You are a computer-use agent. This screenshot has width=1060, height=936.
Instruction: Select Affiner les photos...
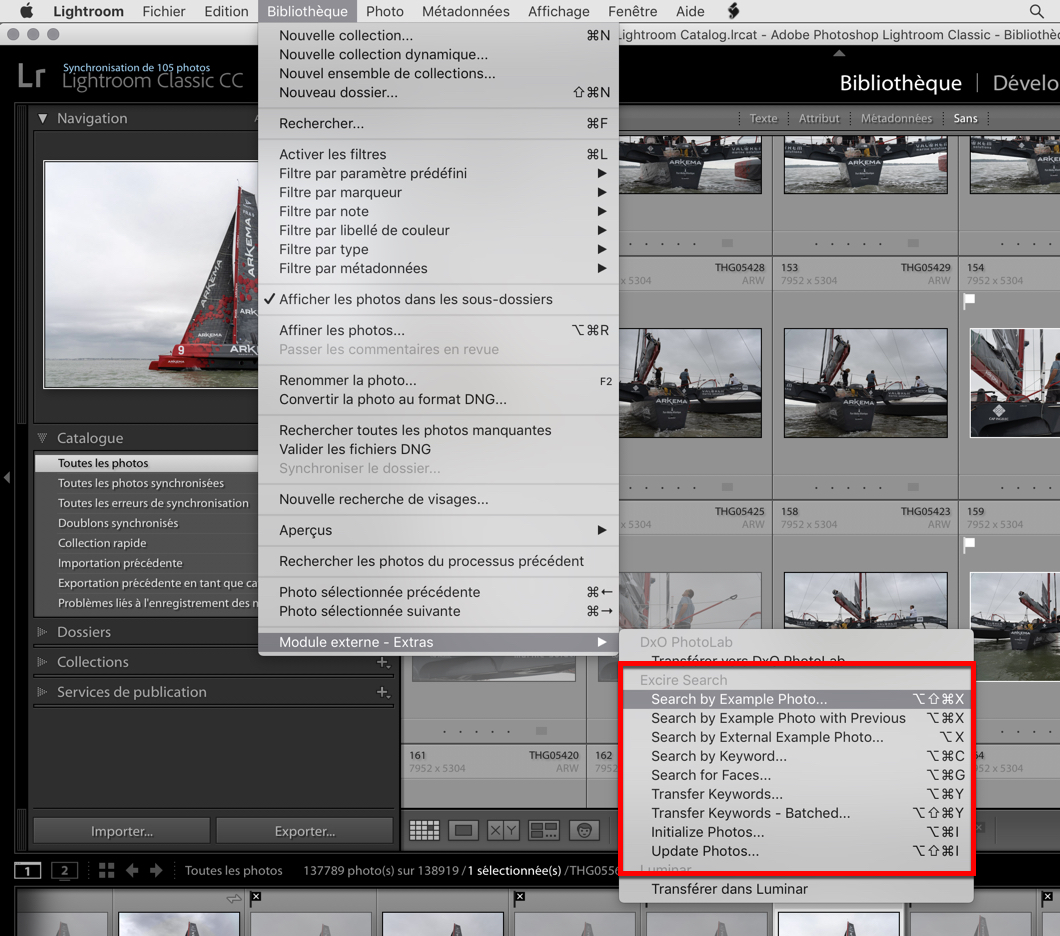(x=438, y=330)
